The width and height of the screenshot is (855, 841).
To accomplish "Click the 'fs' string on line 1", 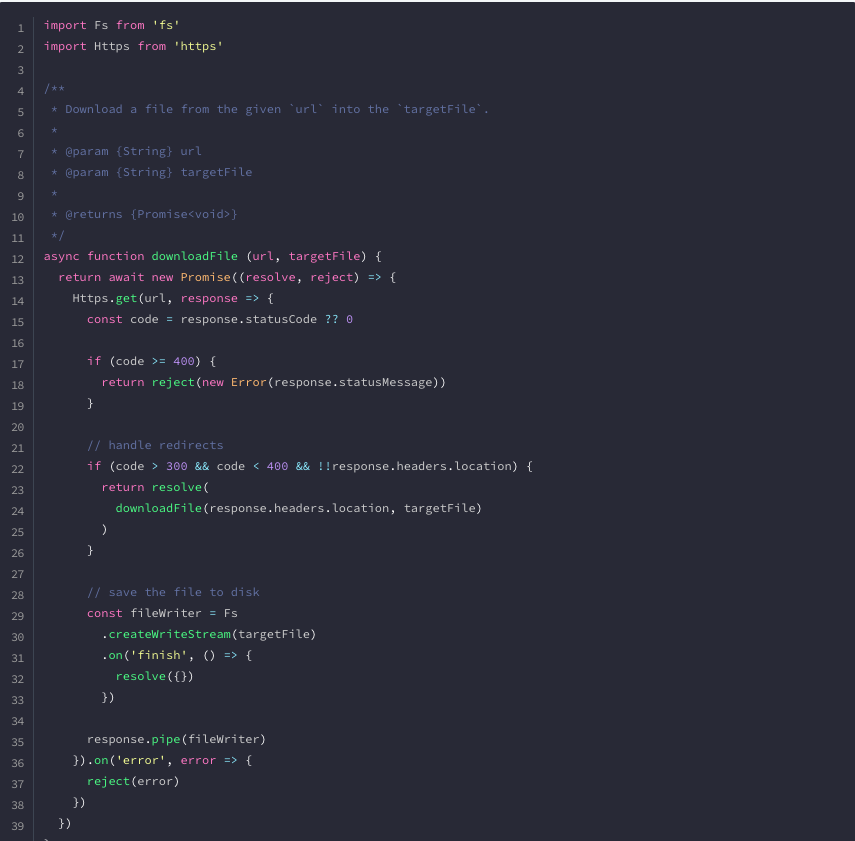I will click(x=166, y=25).
